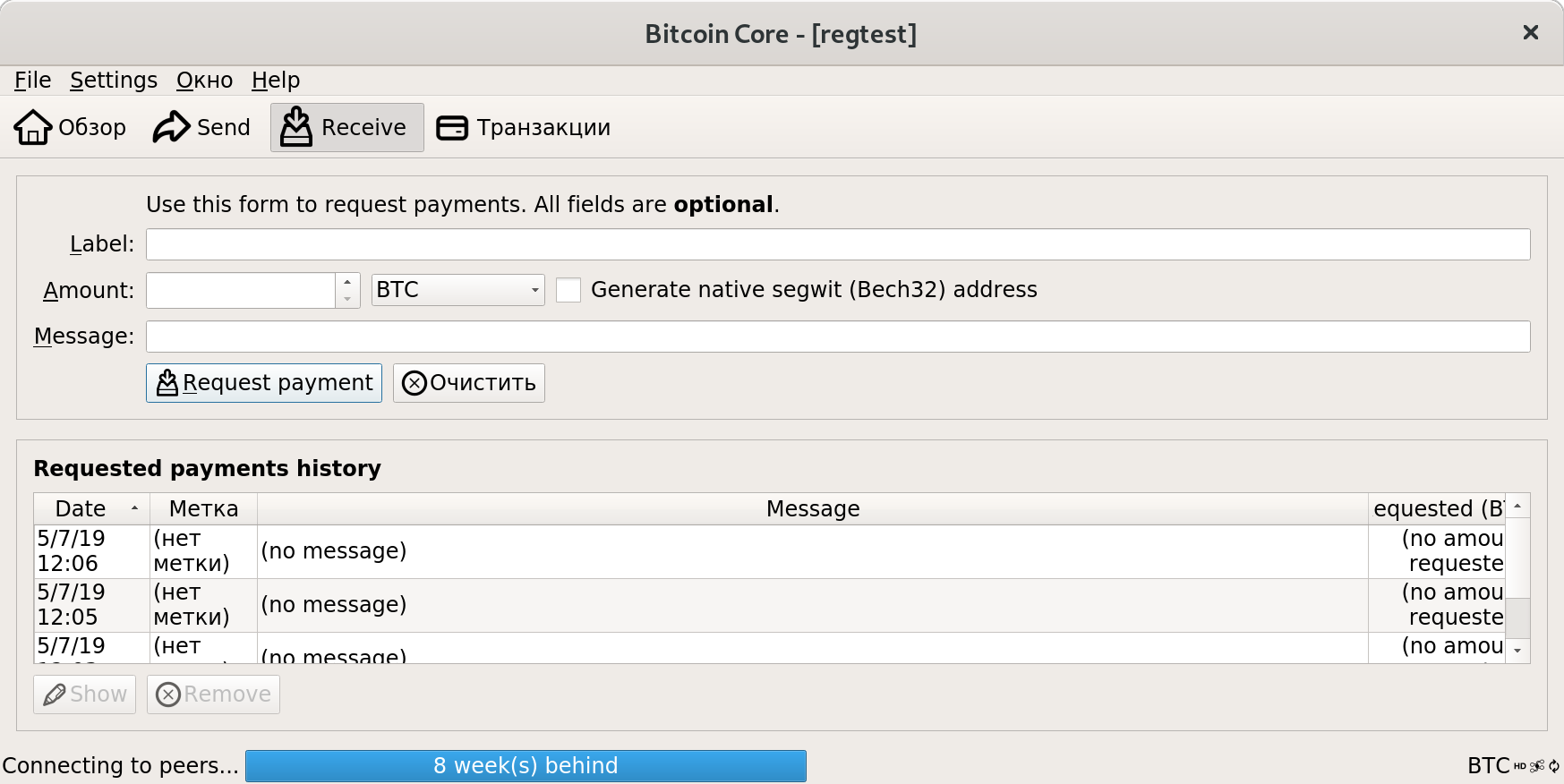
Task: Click the Очистить clear button
Action: click(x=469, y=383)
